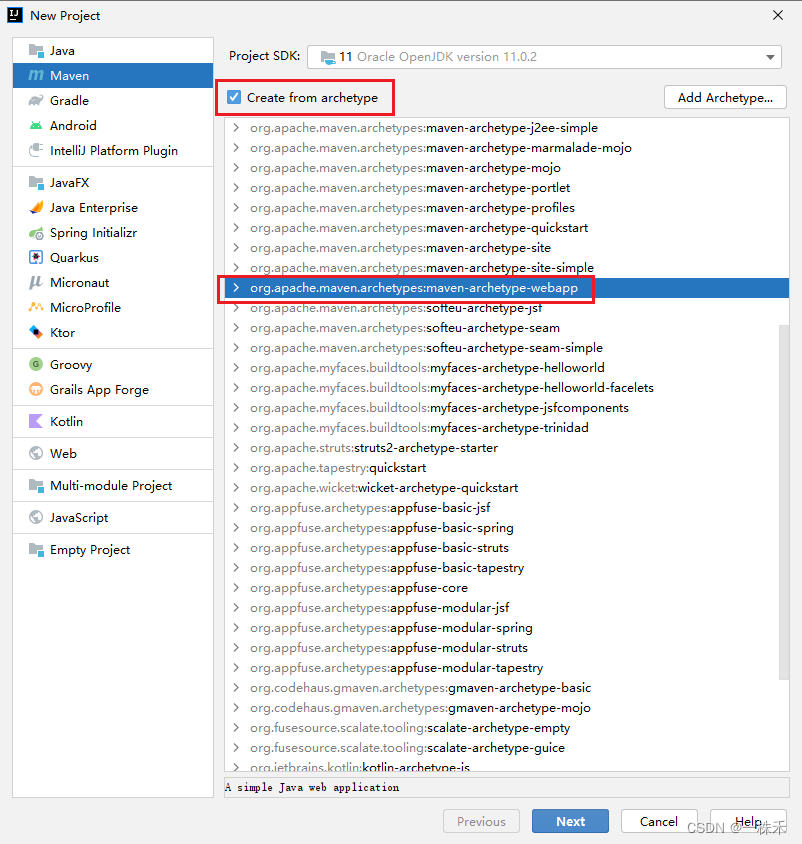Click the Web globe icon
Image resolution: width=802 pixels, height=844 pixels.
[x=36, y=453]
